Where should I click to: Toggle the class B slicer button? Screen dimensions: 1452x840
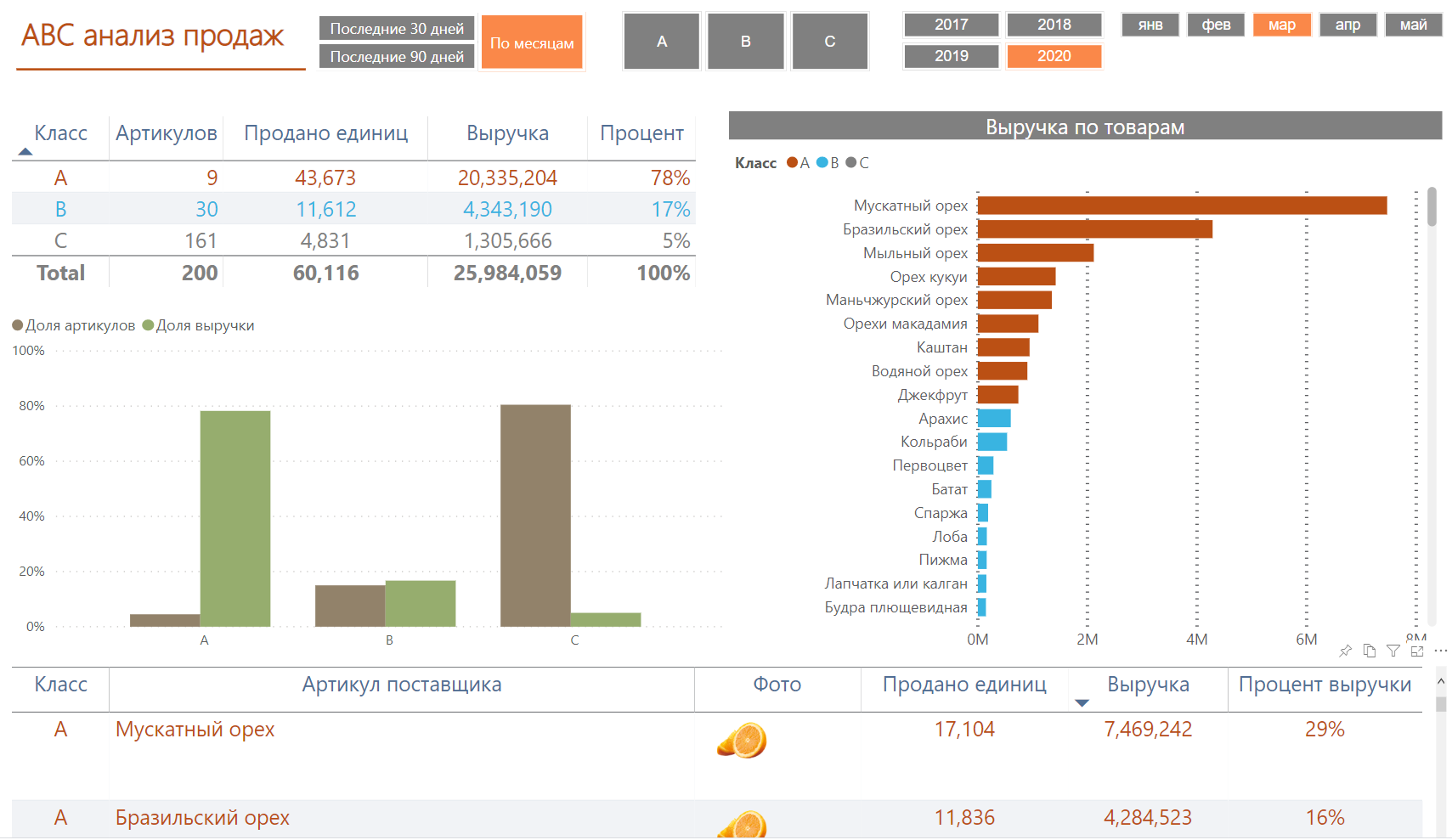745,41
